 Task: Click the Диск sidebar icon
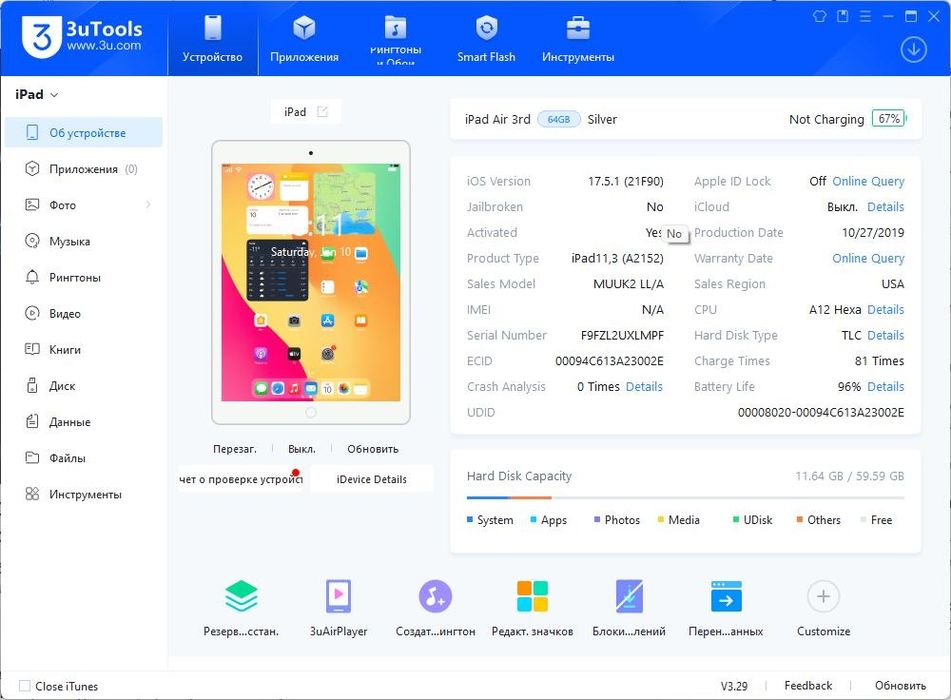(32, 385)
